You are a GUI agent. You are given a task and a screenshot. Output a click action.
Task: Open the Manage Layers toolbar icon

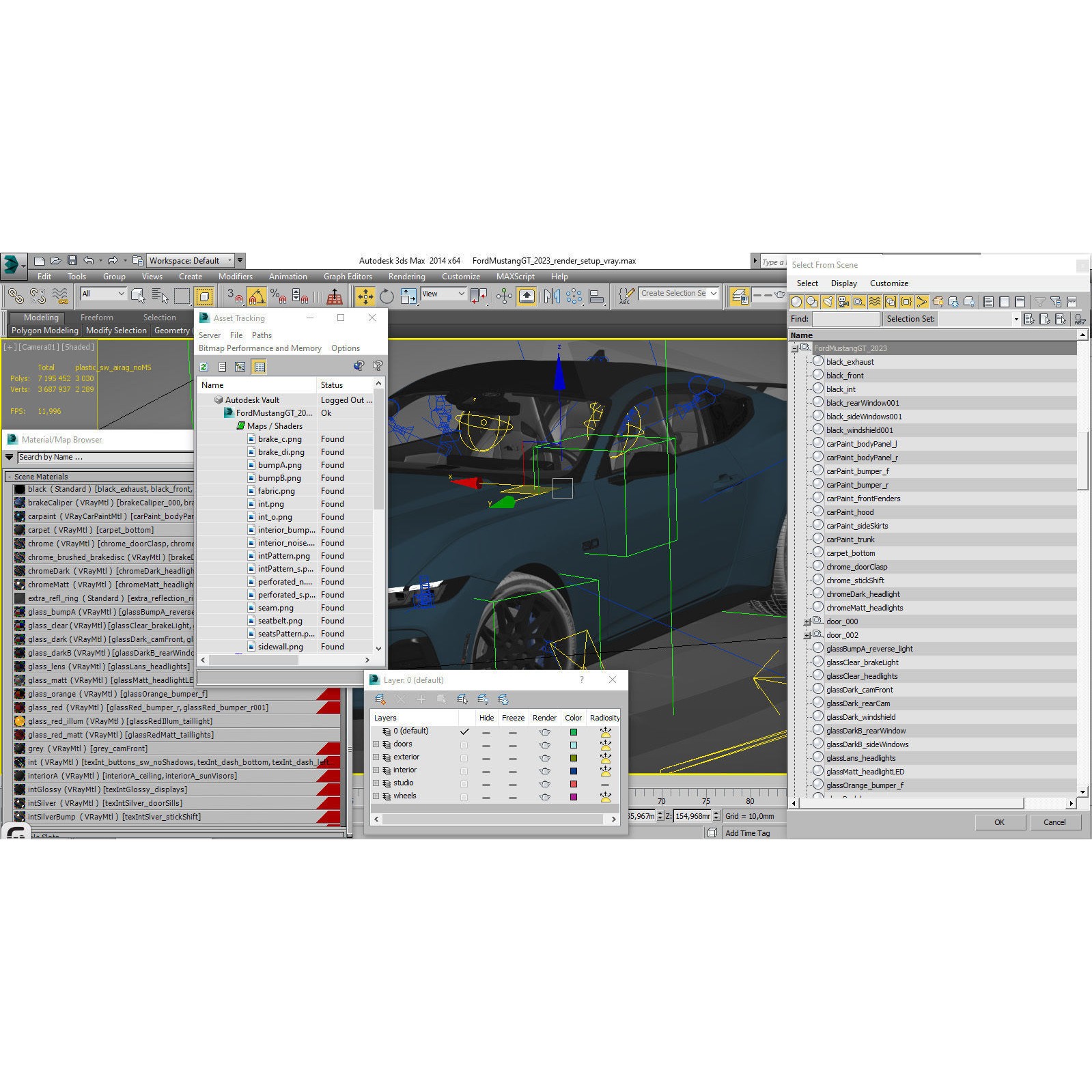click(x=740, y=296)
